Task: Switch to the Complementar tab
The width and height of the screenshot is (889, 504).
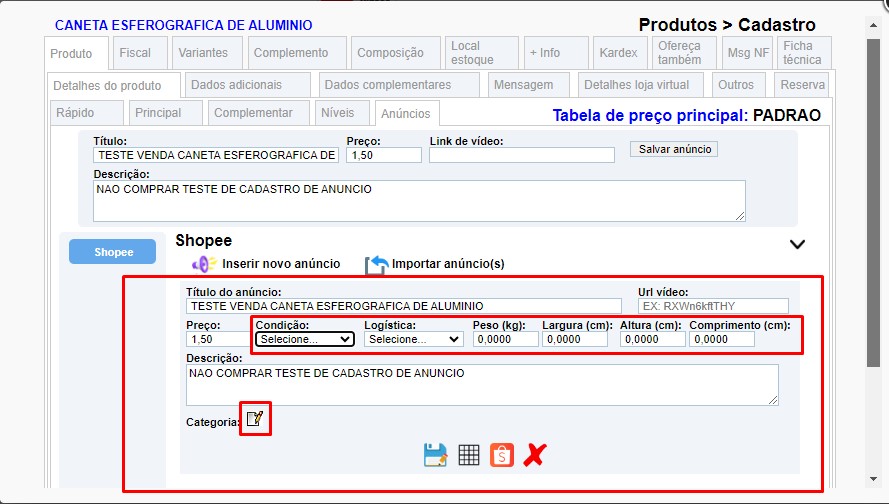Action: point(259,113)
